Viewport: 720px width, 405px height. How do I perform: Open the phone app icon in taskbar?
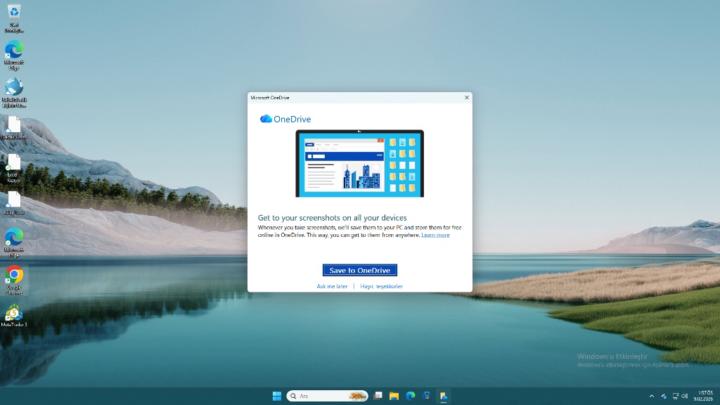click(x=427, y=396)
